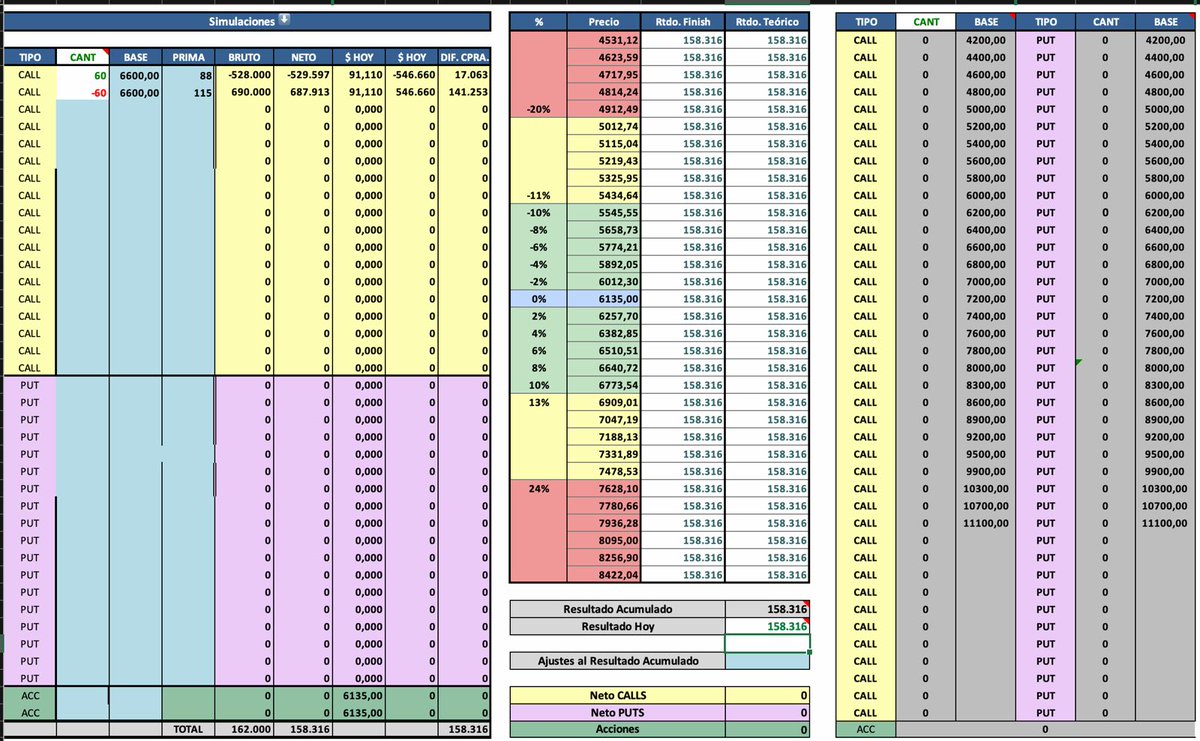Click the Resultado Hoy label
The height and width of the screenshot is (741, 1200).
618,626
